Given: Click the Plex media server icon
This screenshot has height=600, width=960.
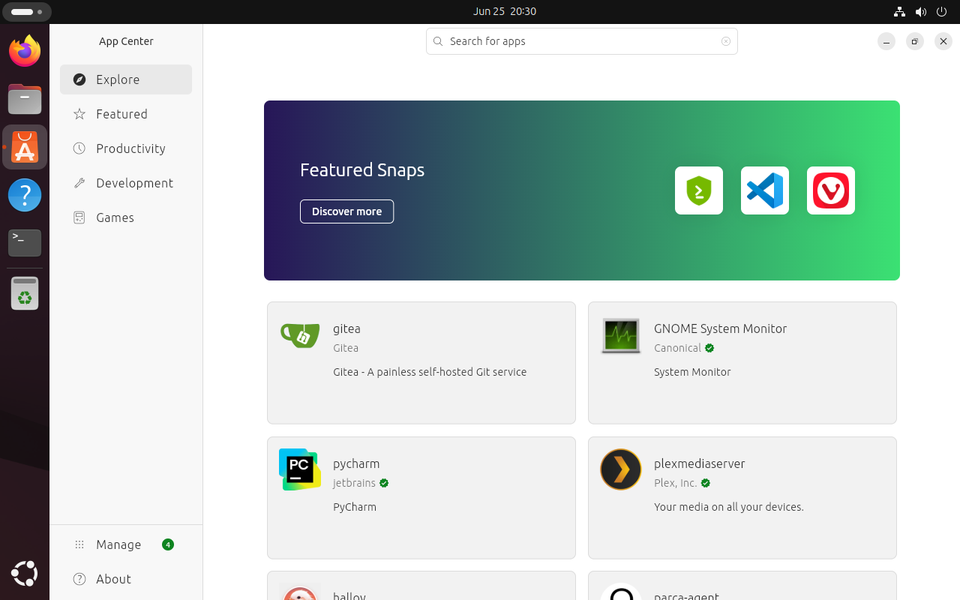Looking at the screenshot, I should point(621,470).
